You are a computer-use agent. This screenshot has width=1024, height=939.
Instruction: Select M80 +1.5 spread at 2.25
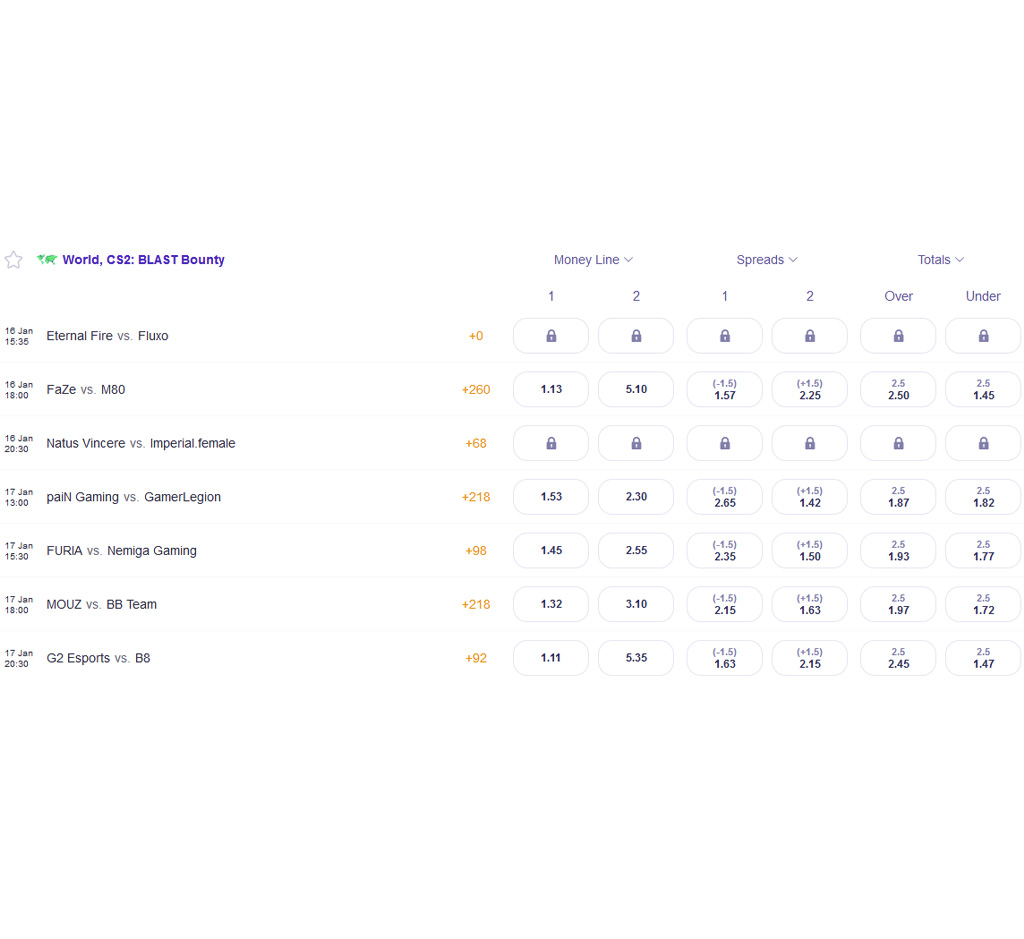[x=809, y=389]
